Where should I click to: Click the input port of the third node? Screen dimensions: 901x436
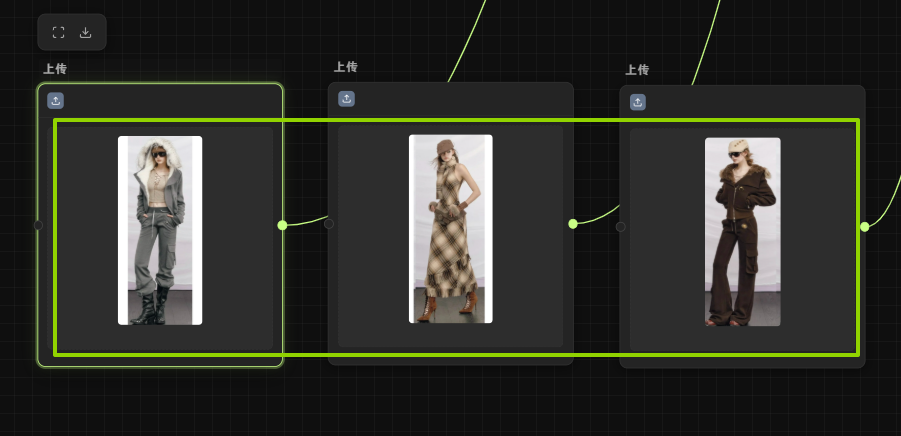(621, 227)
